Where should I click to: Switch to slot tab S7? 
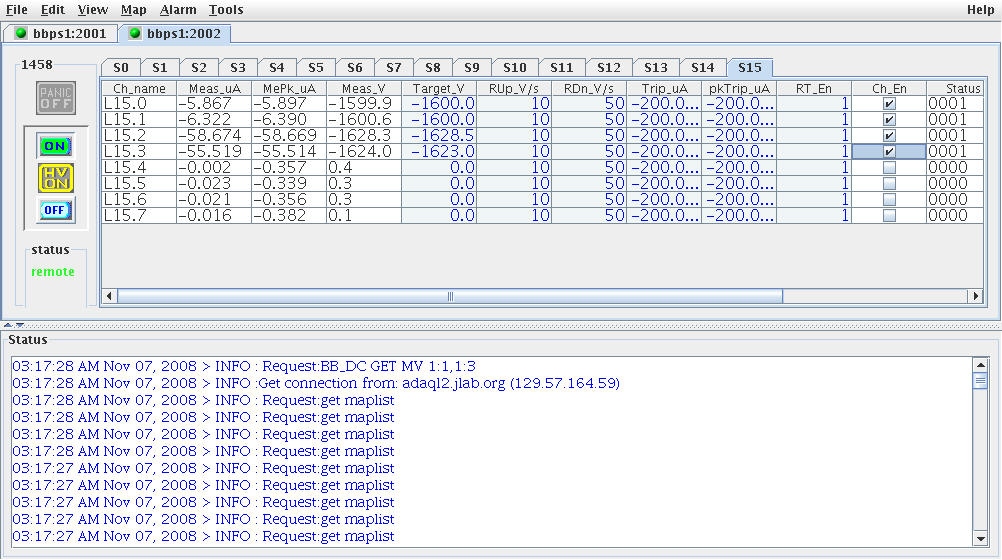394,68
